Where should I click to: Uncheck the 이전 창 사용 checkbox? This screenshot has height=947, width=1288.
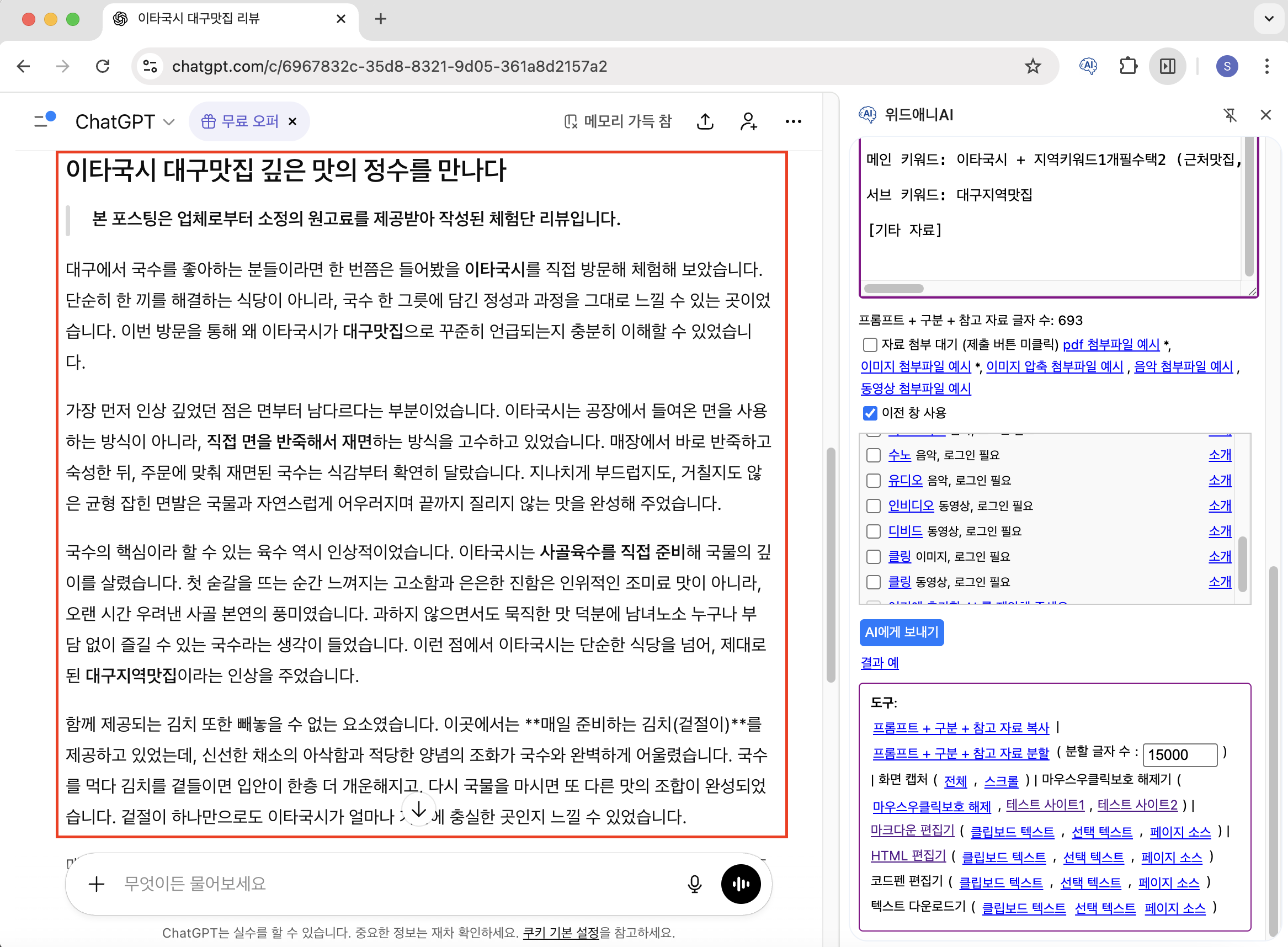(870, 413)
